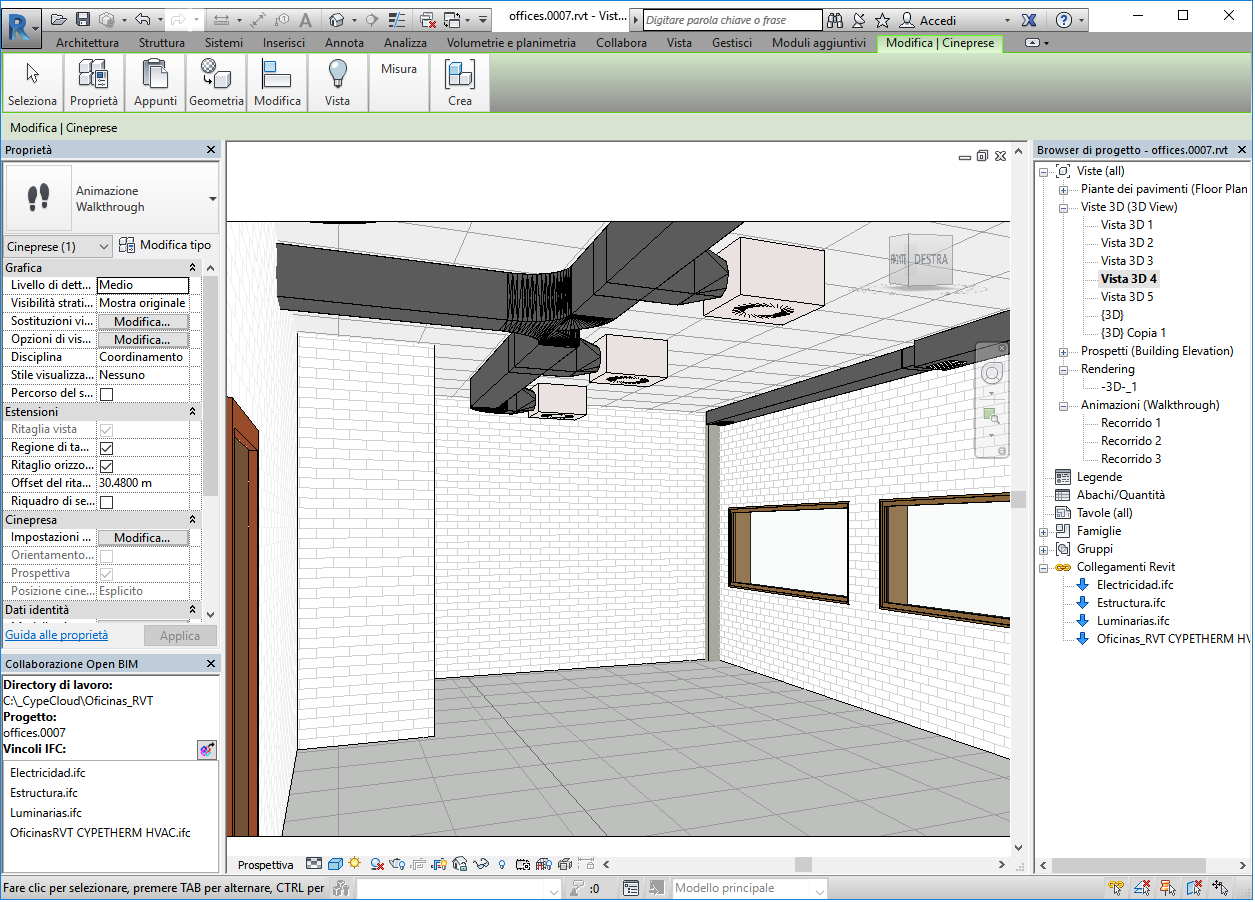Toggle the Ritaglio orizzonte checkbox

[x=106, y=466]
